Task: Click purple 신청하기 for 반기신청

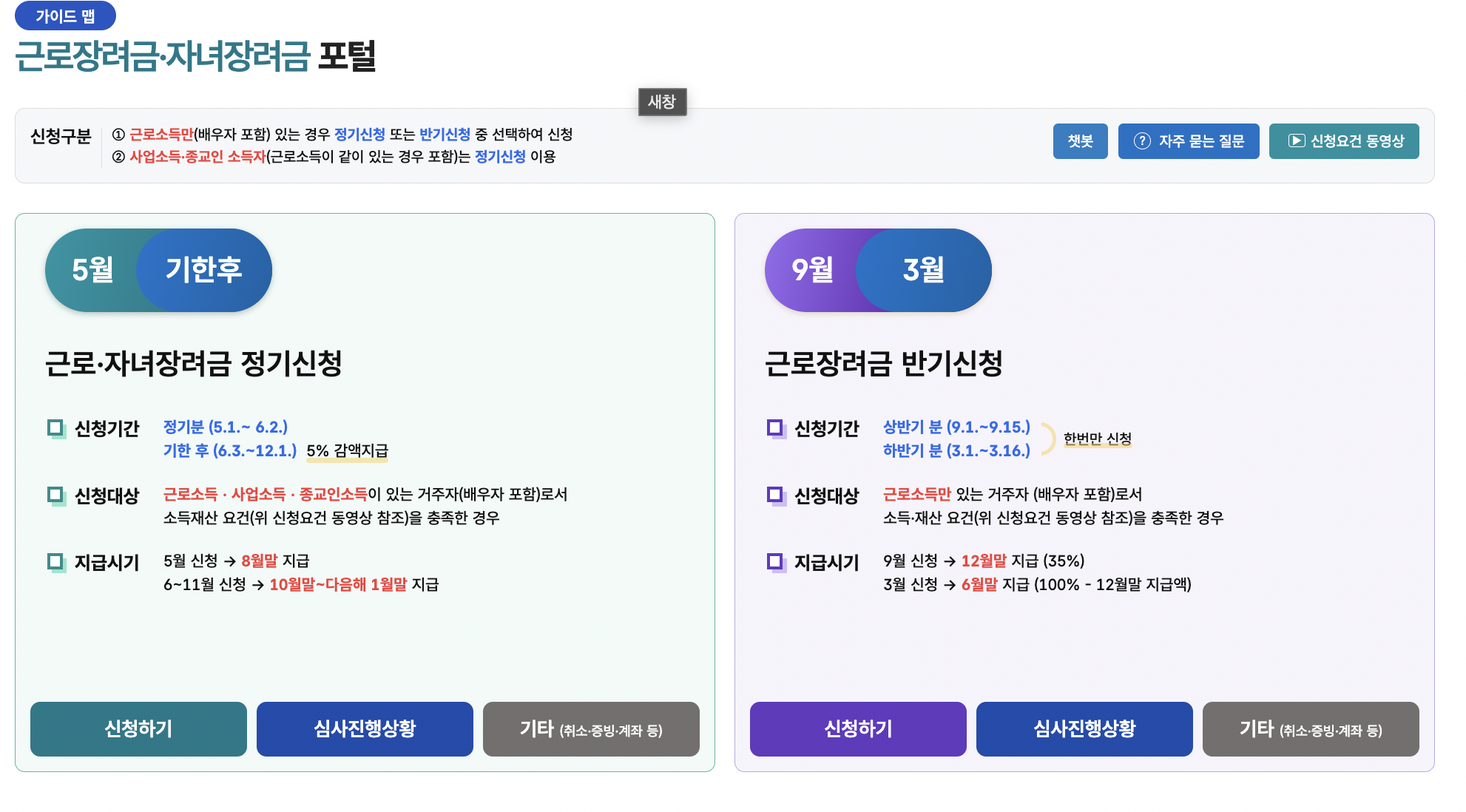Action: [858, 729]
